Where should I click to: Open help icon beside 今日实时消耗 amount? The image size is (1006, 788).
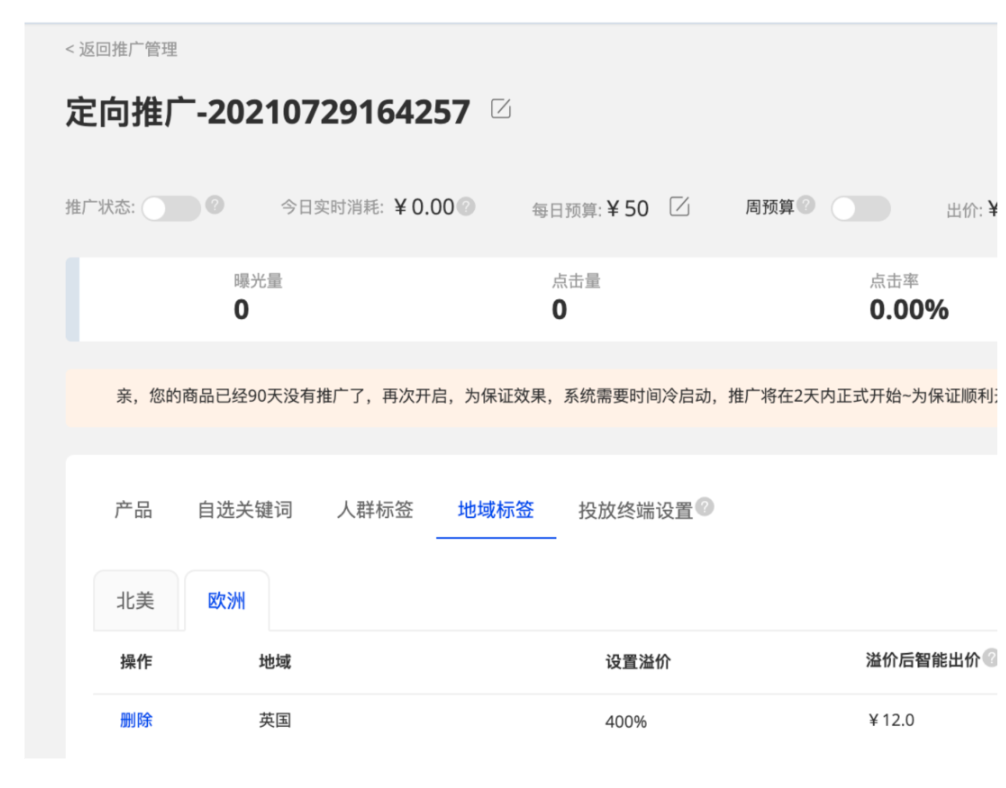coord(466,206)
